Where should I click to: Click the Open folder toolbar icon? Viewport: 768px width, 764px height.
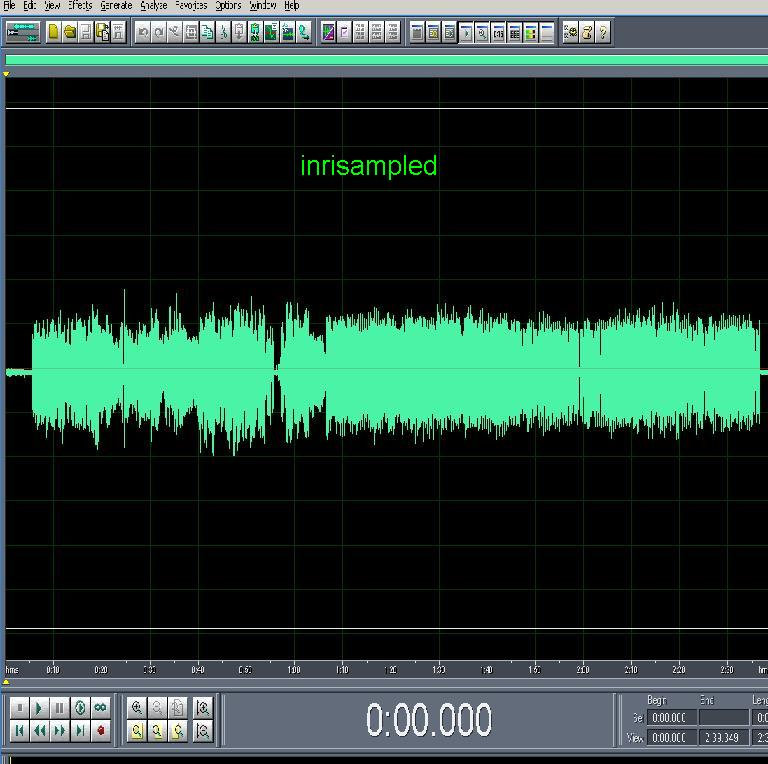click(x=70, y=32)
